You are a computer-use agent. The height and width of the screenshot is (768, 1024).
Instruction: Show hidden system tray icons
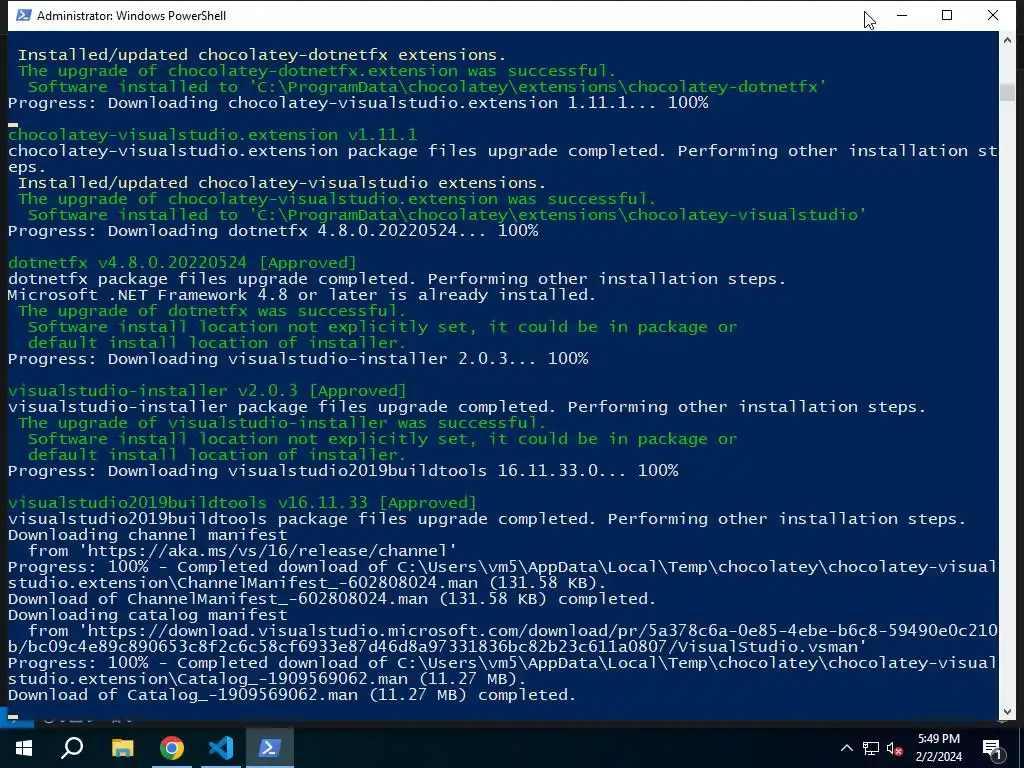click(x=846, y=748)
